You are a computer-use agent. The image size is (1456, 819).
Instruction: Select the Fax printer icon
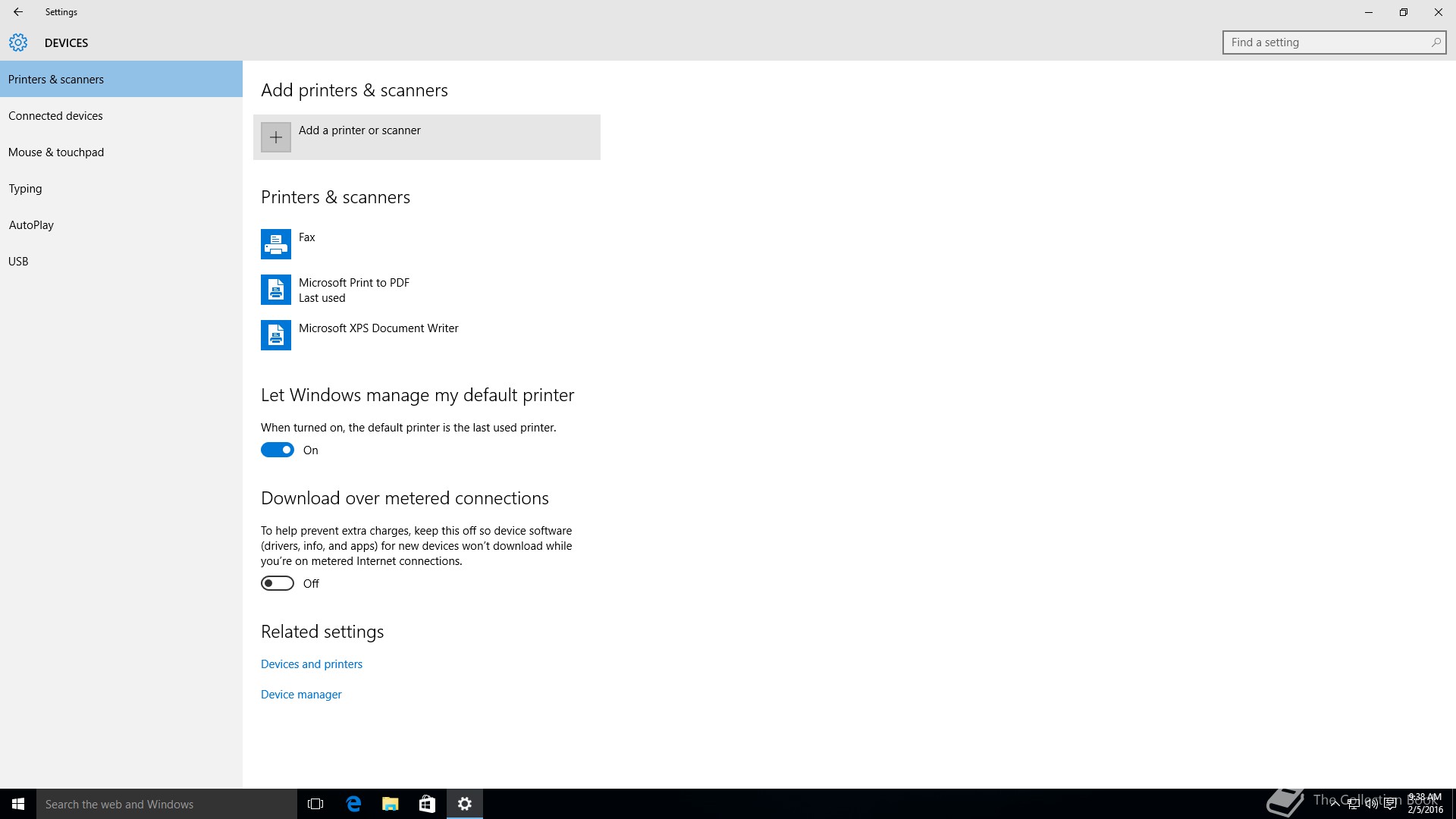pos(276,244)
